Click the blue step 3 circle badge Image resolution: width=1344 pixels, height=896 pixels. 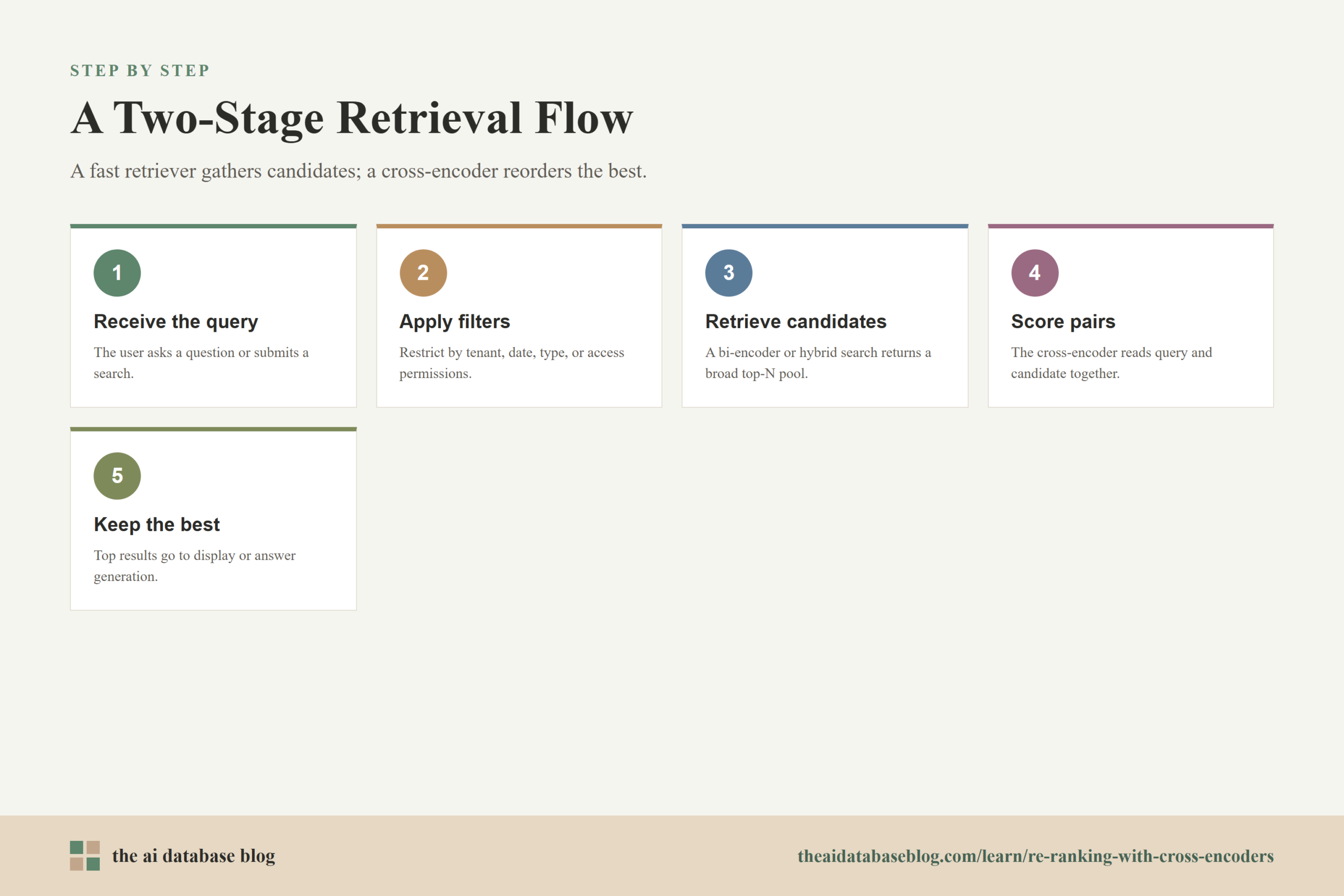tap(729, 272)
